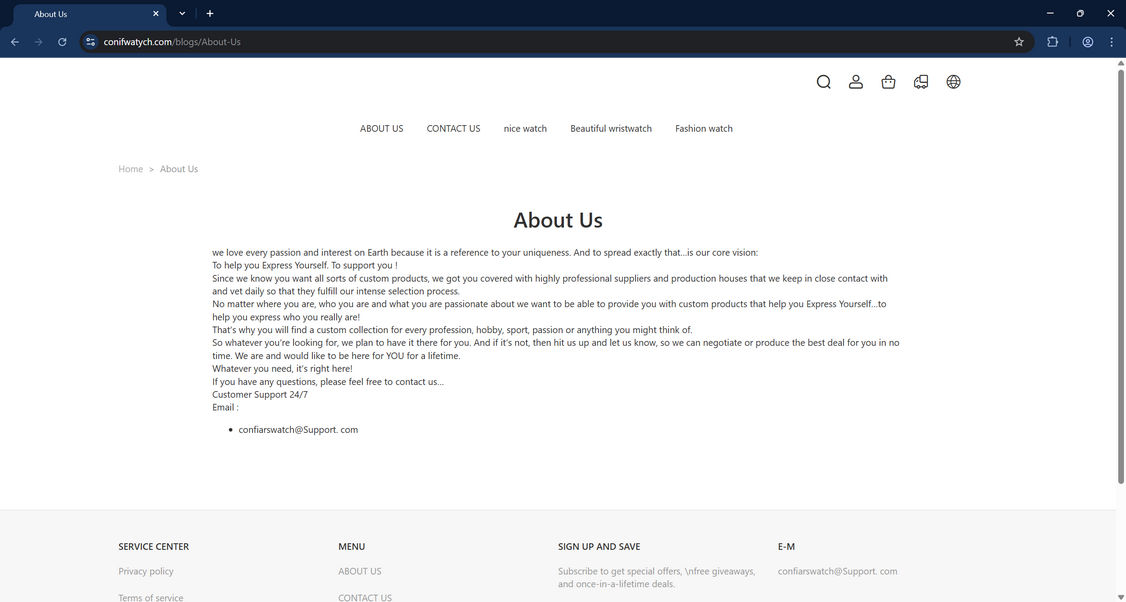Image resolution: width=1126 pixels, height=602 pixels.
Task: Open CONTACT US link in footer menu
Action: [x=365, y=597]
